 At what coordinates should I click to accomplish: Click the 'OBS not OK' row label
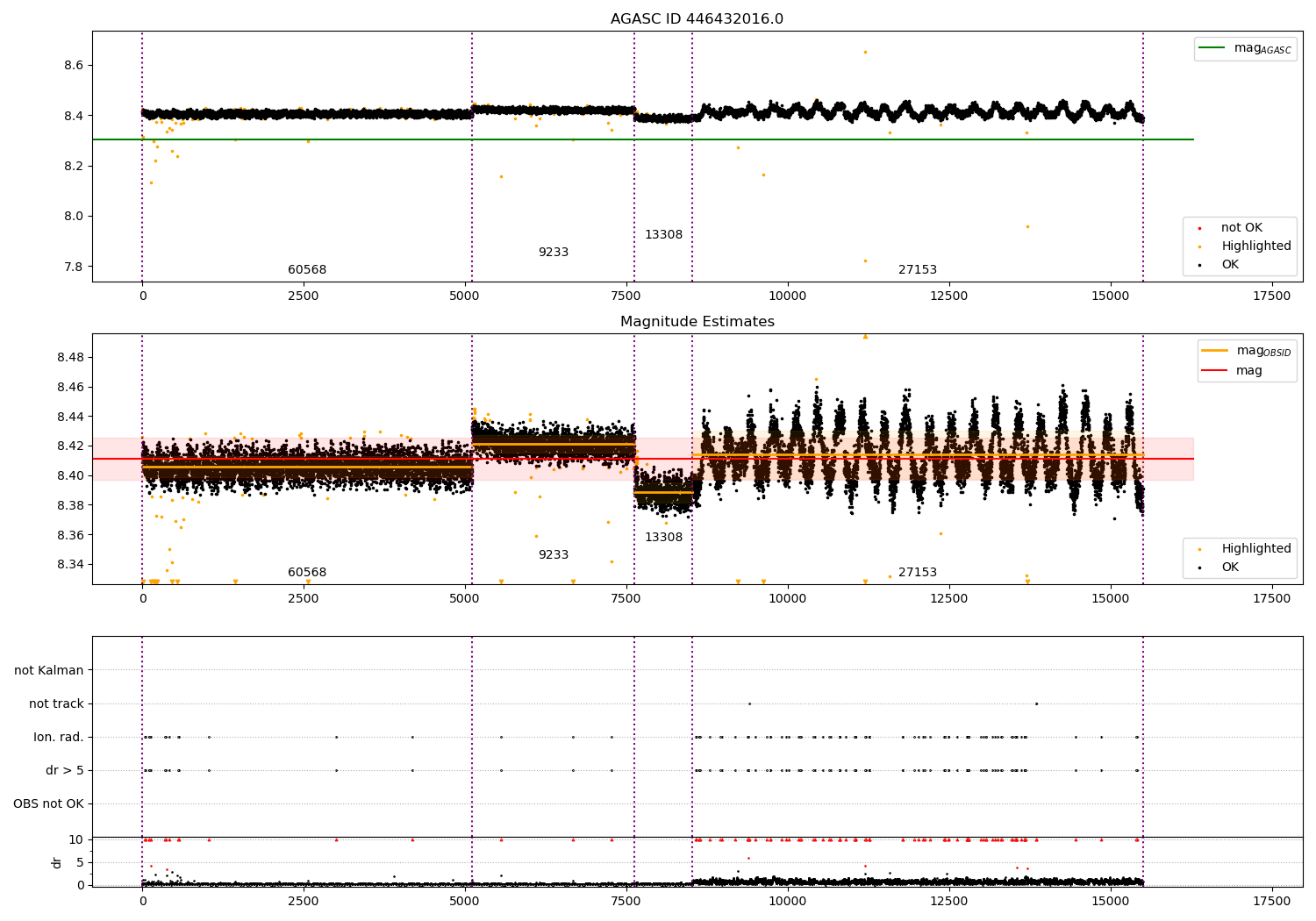click(x=48, y=803)
